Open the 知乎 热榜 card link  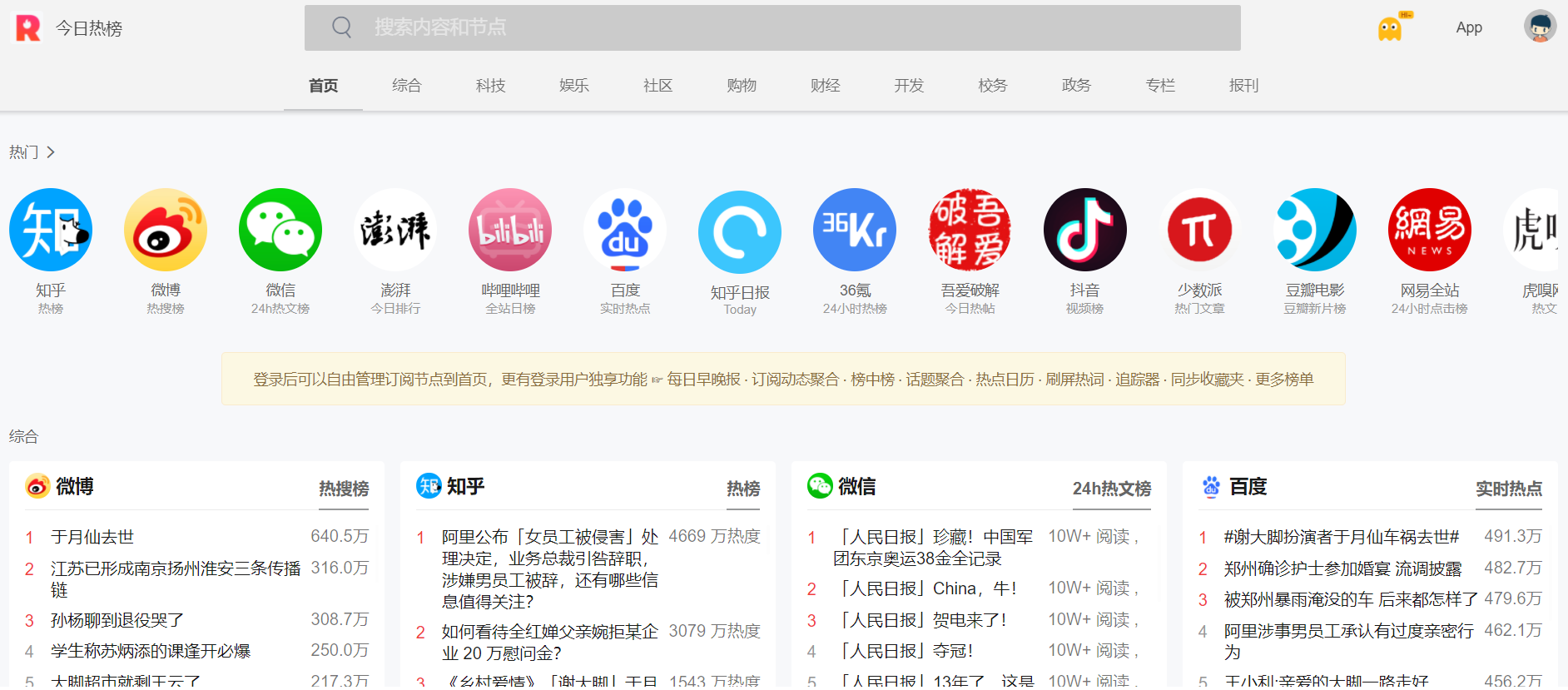[743, 489]
